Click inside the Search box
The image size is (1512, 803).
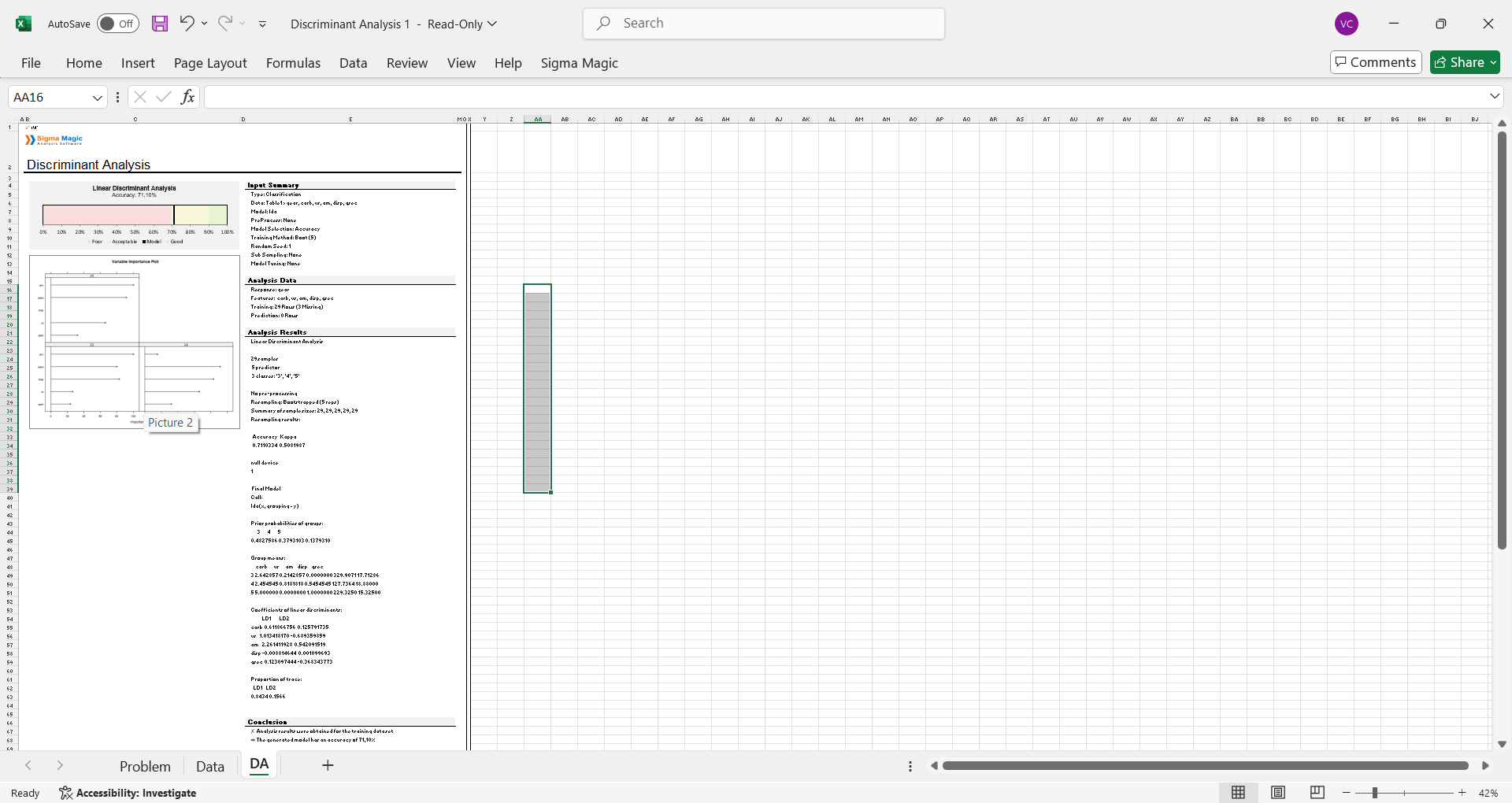(x=764, y=24)
